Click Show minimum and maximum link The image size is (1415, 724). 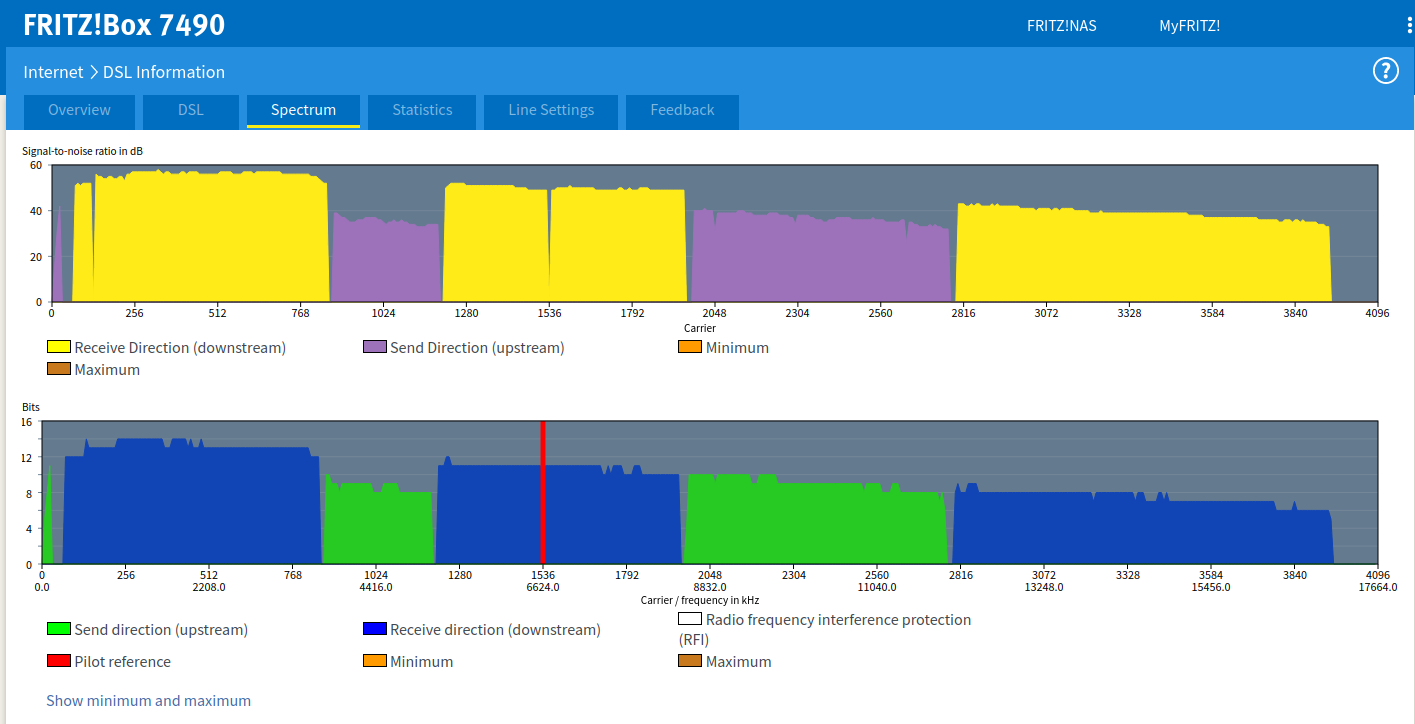(148, 701)
